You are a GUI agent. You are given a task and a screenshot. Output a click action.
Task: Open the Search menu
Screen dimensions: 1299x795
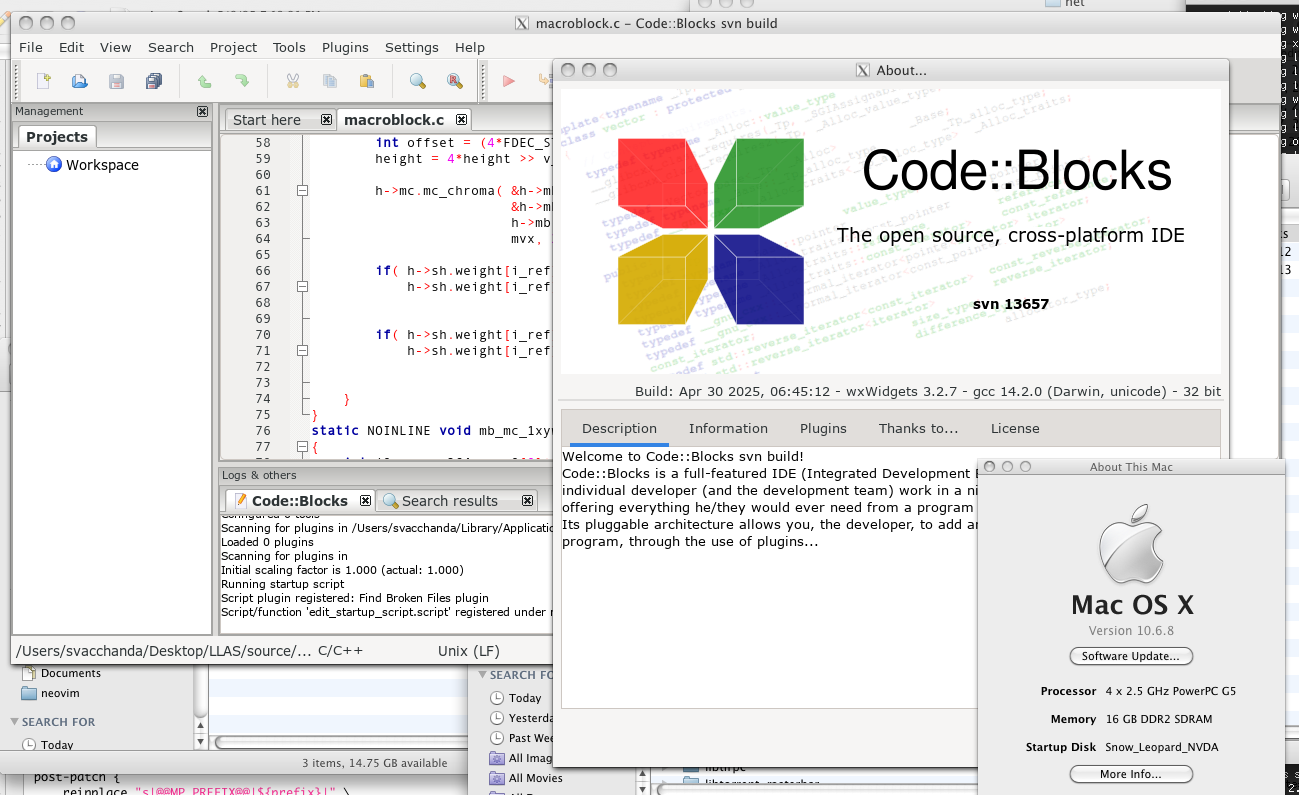coord(171,47)
